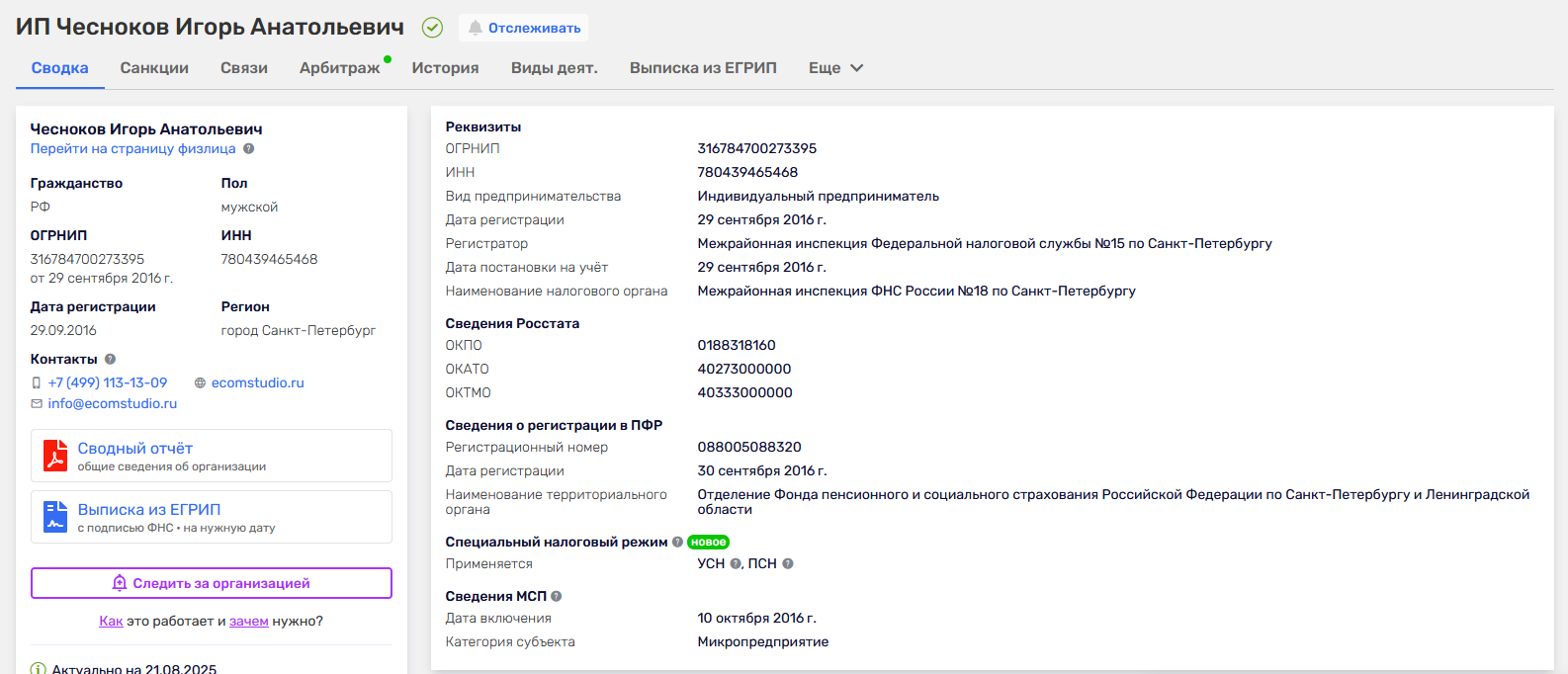Click registrar text inspection №15
Image resolution: width=1568 pixels, height=674 pixels.
[985, 244]
